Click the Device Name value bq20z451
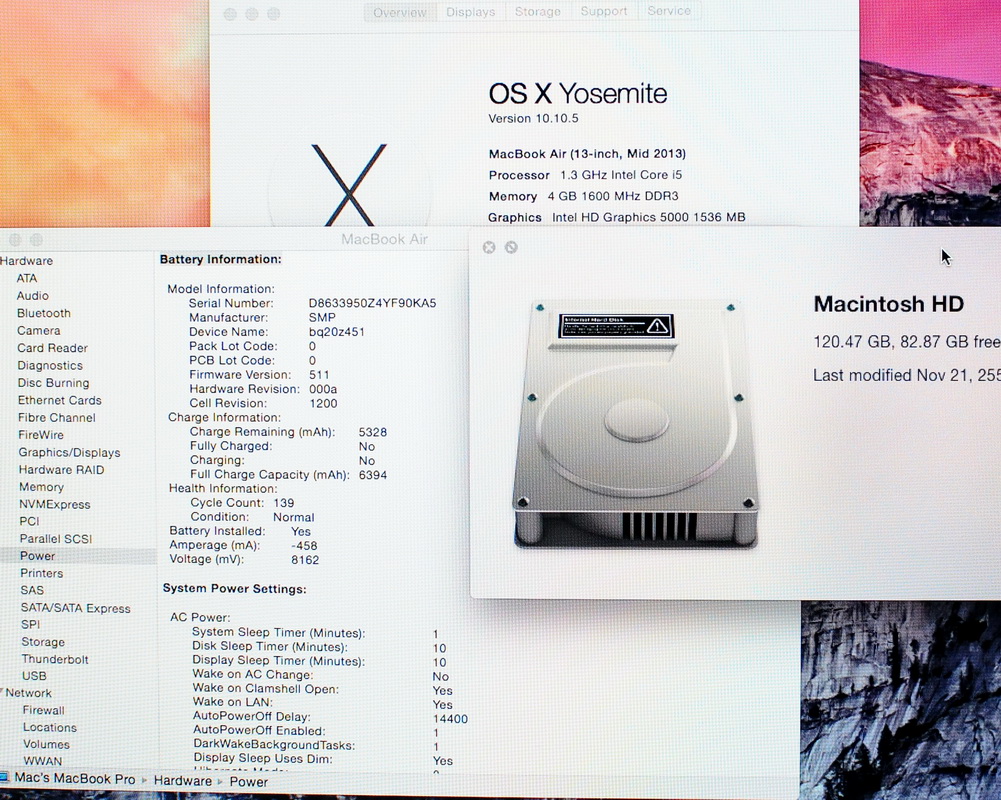Image resolution: width=1001 pixels, height=800 pixels. click(x=336, y=332)
